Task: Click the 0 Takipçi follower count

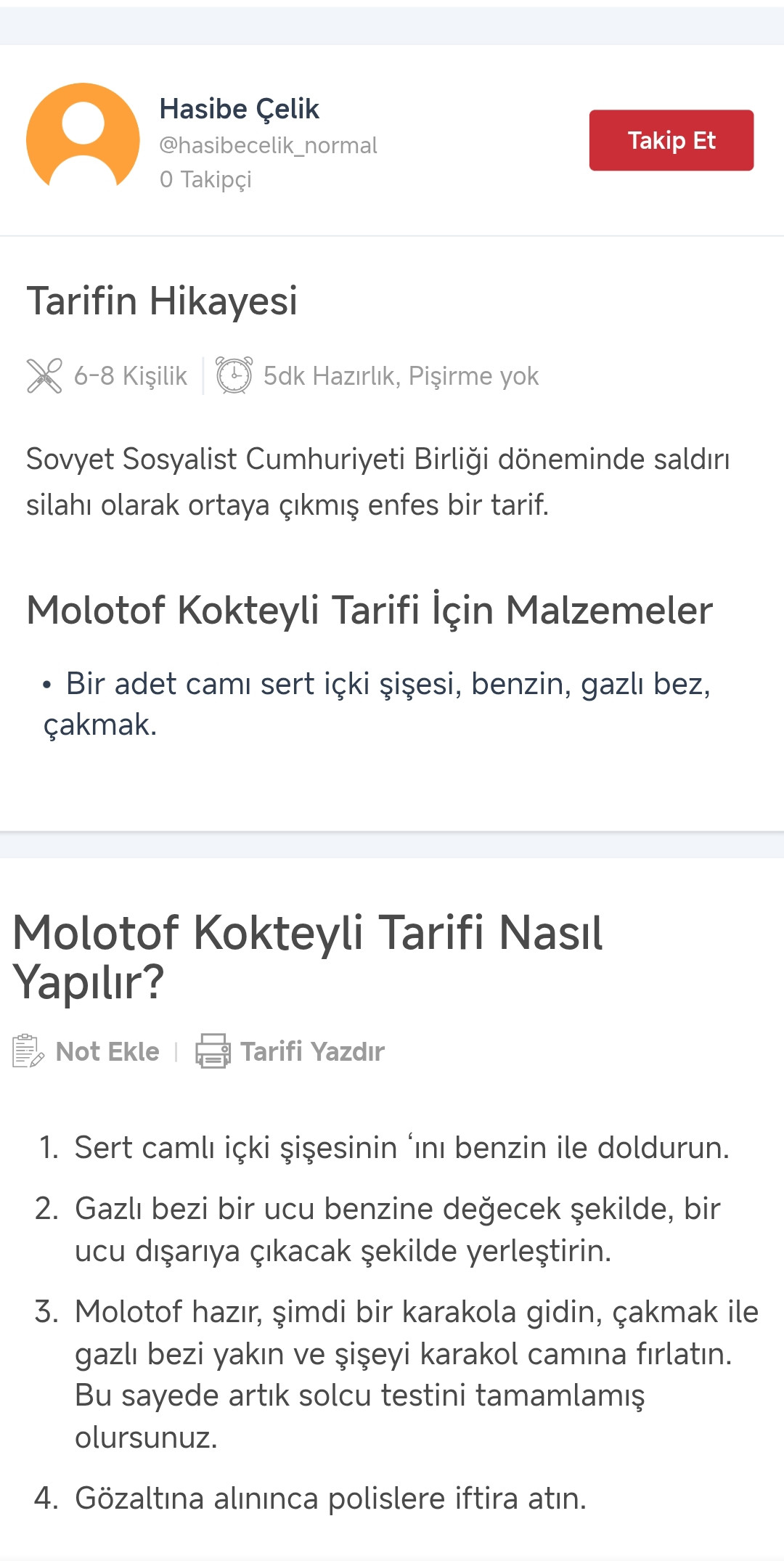Action: tap(205, 179)
